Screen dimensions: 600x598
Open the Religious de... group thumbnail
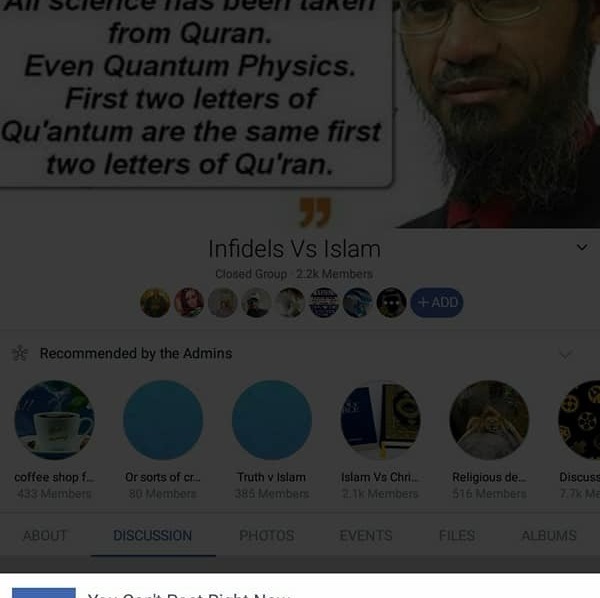pos(489,420)
